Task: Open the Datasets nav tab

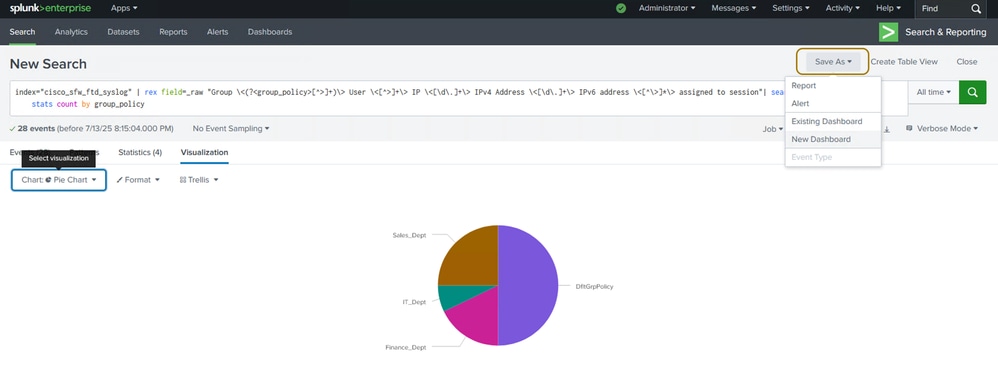Action: 123,32
